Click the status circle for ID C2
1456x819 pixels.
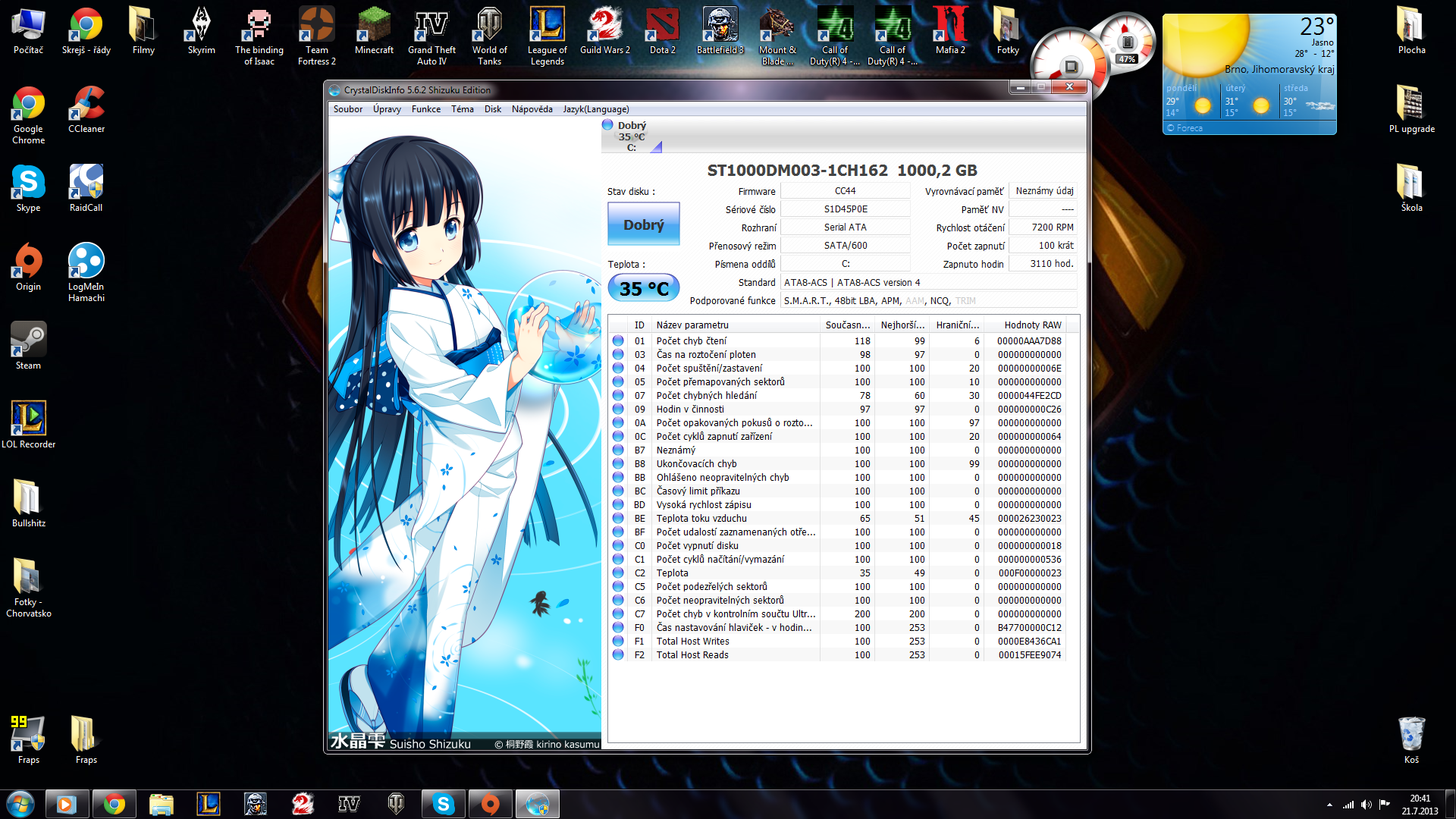pos(618,573)
